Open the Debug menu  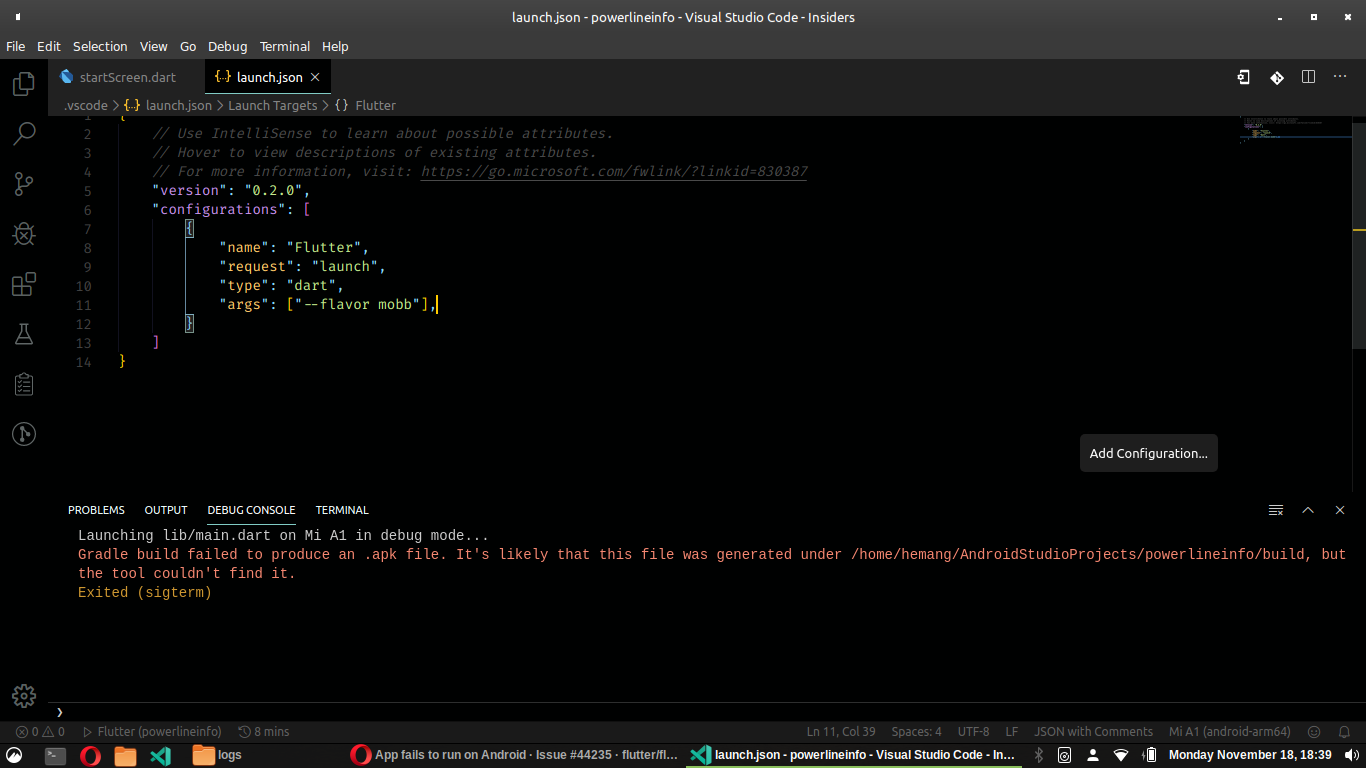pos(227,46)
